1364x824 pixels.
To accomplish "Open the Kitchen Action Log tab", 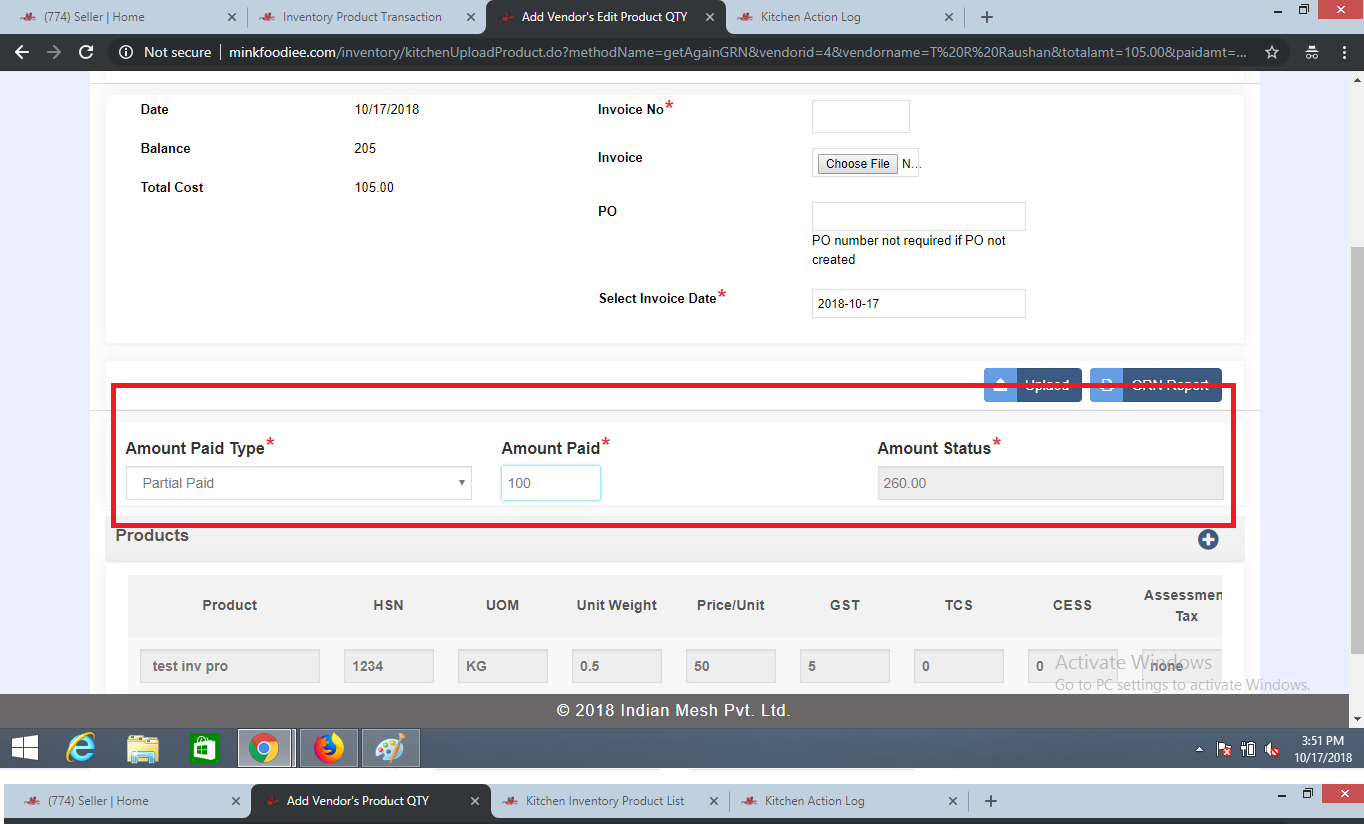I will pyautogui.click(x=843, y=17).
